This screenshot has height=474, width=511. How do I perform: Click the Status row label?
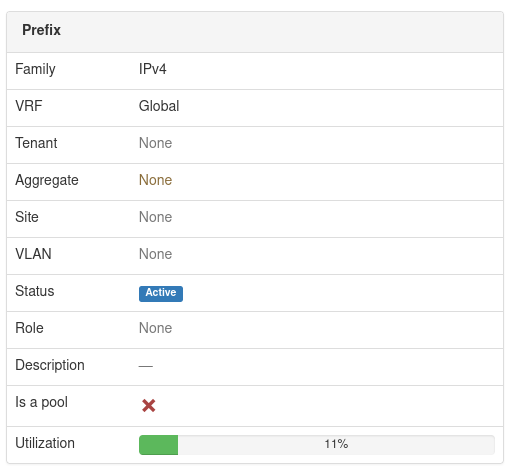coord(35,291)
